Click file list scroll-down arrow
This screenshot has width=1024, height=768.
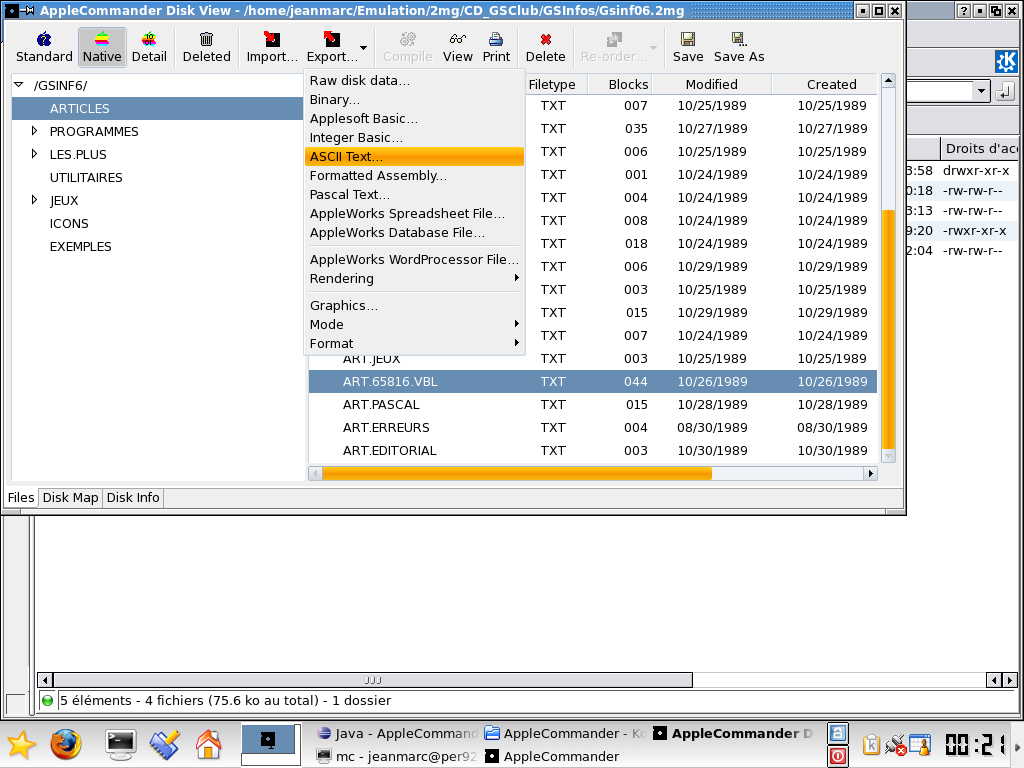888,456
